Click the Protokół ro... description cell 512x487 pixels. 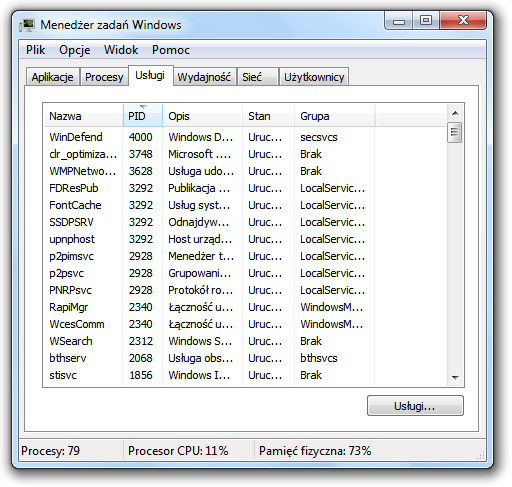tap(201, 290)
